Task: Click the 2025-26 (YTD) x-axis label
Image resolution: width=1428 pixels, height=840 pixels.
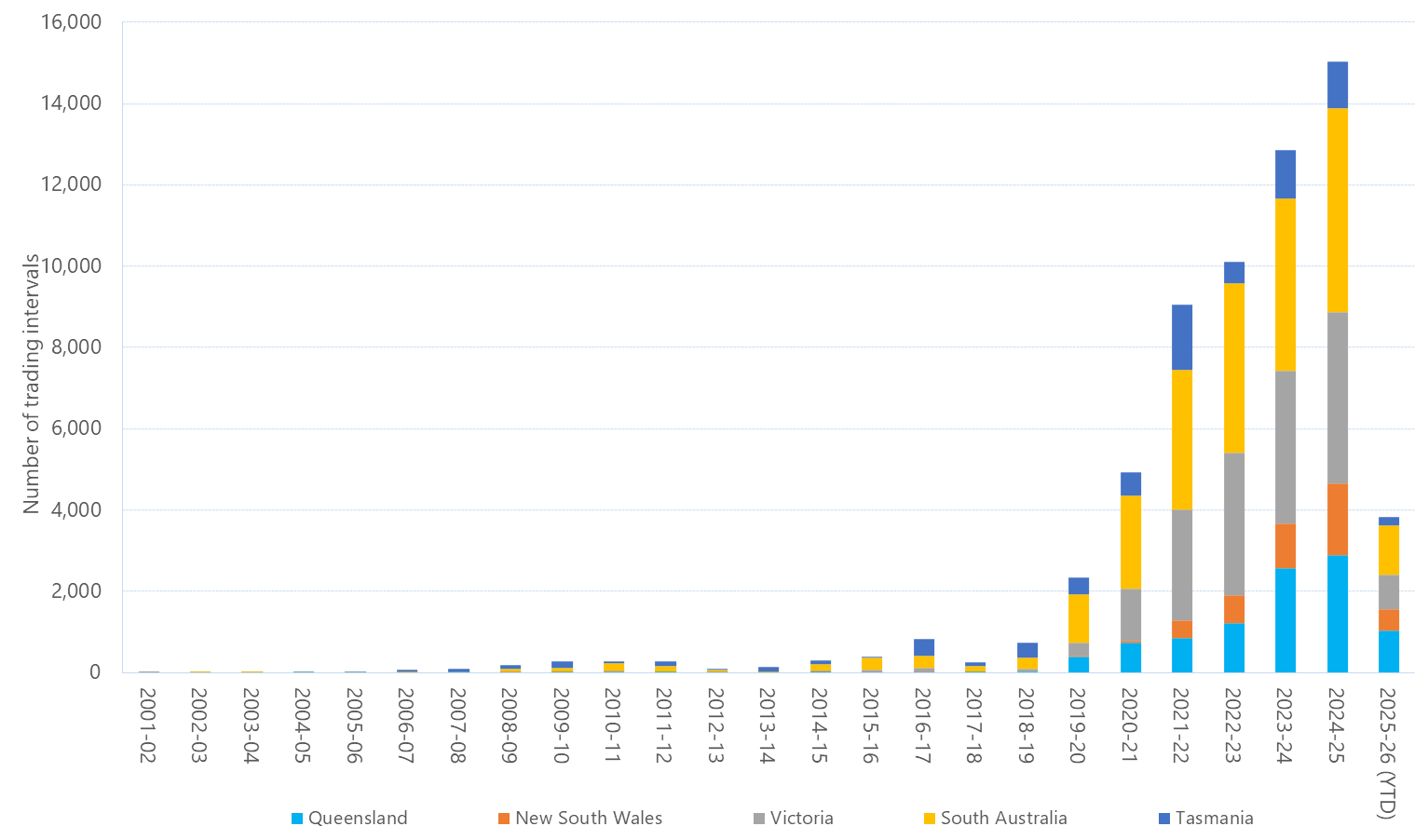Action: coord(1388,753)
